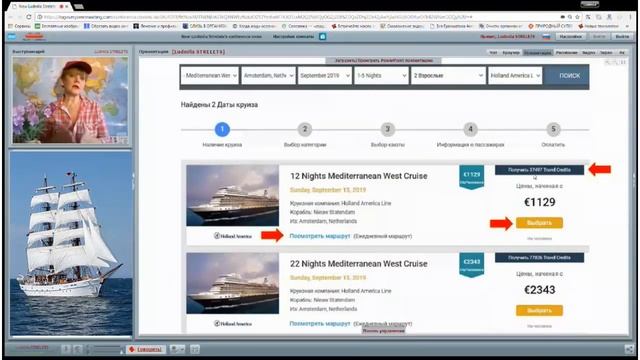640x360 pixels.
Task: Select step 3 Выбор каюты
Action: pyautogui.click(x=387, y=129)
